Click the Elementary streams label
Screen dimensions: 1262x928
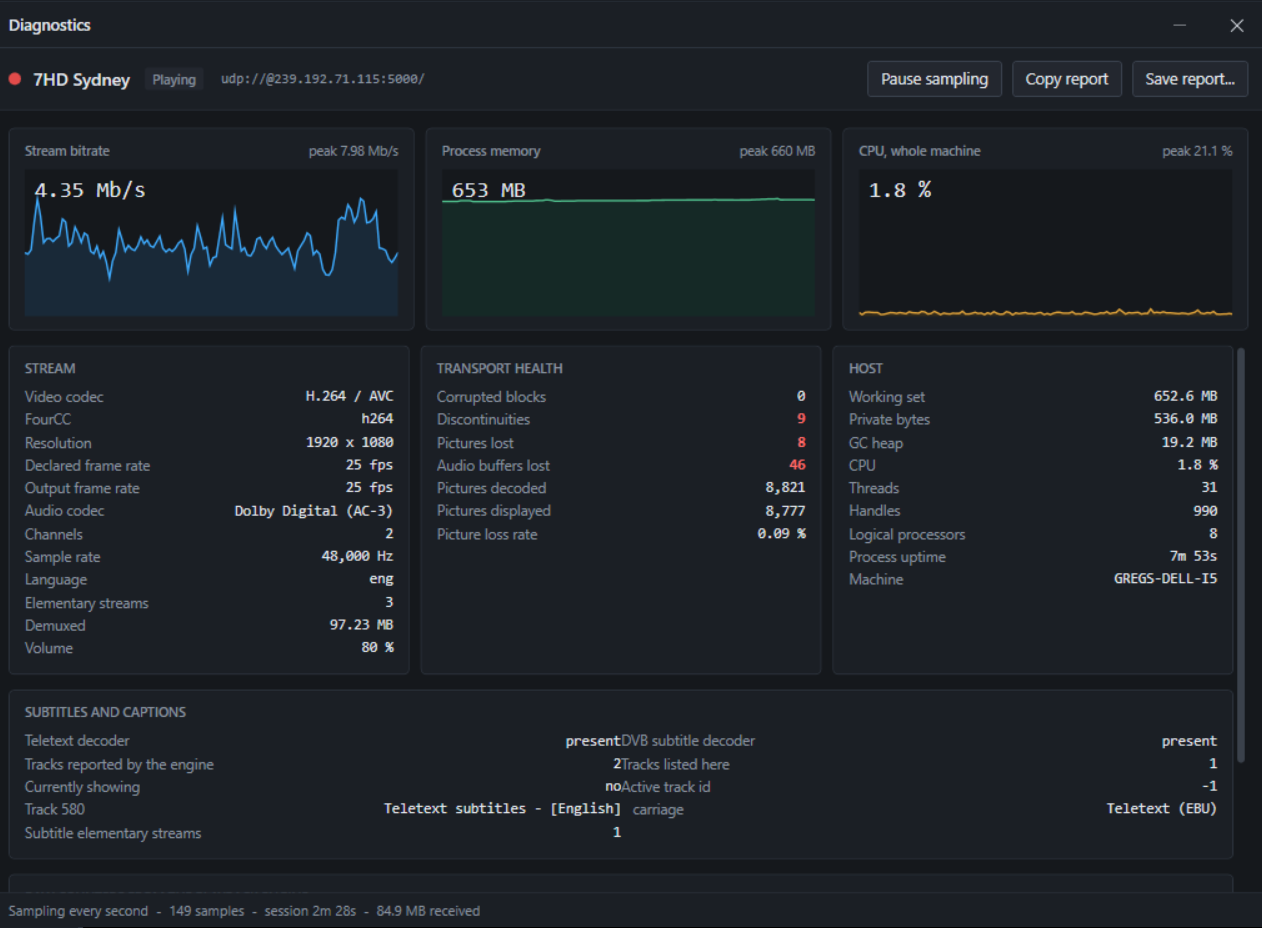(86, 603)
